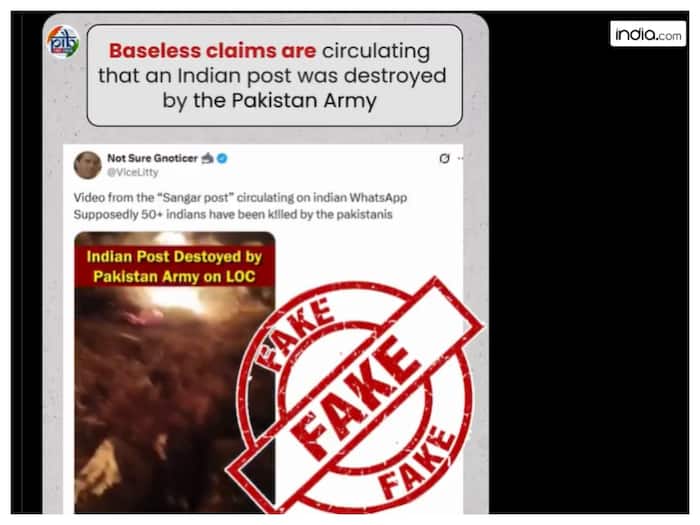Open the tweet's three-dot more menu
Viewport: 700px width, 525px height.
point(460,158)
